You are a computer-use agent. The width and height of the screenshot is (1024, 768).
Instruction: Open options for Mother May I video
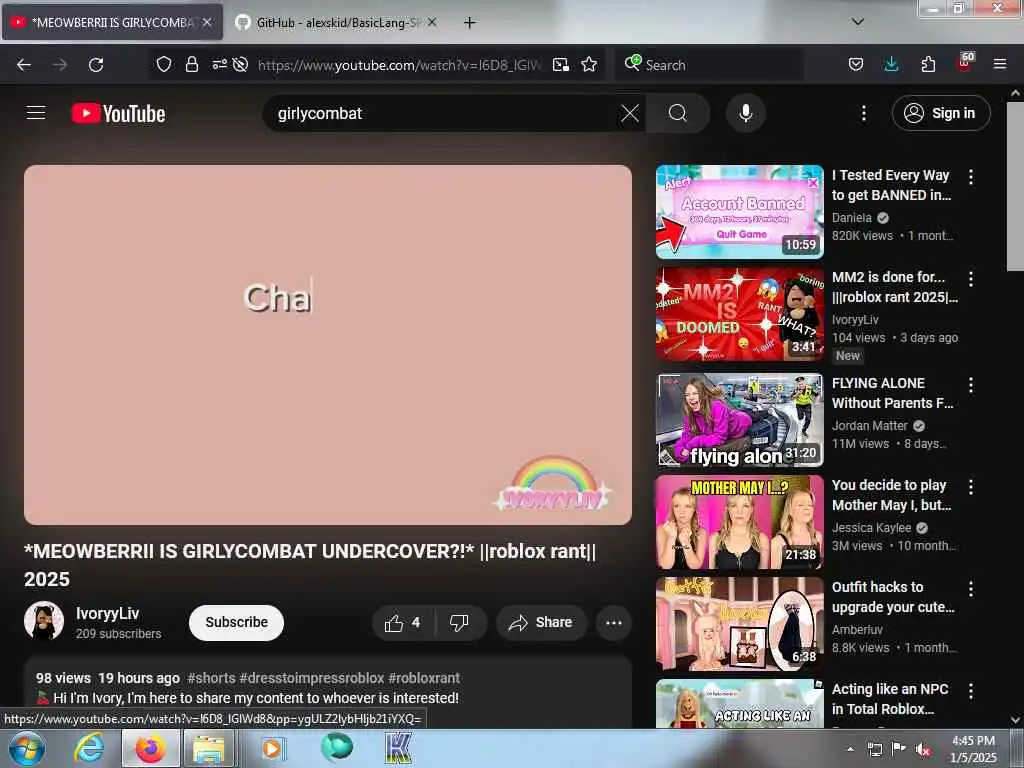(x=970, y=487)
